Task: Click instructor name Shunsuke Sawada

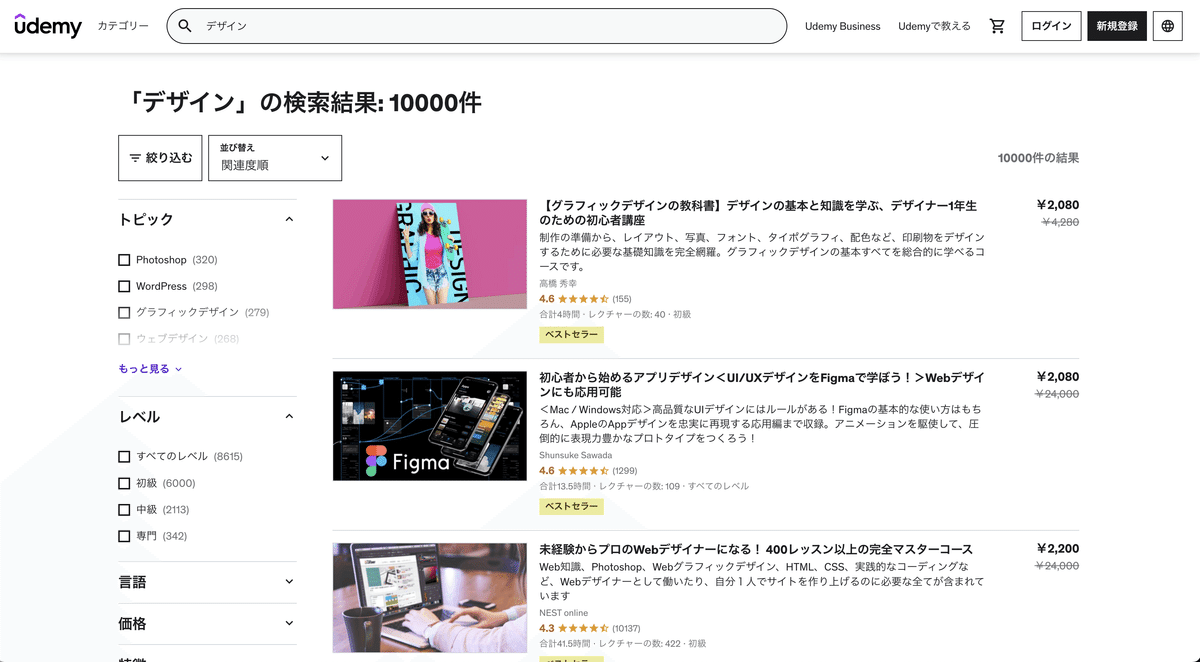Action: click(574, 456)
